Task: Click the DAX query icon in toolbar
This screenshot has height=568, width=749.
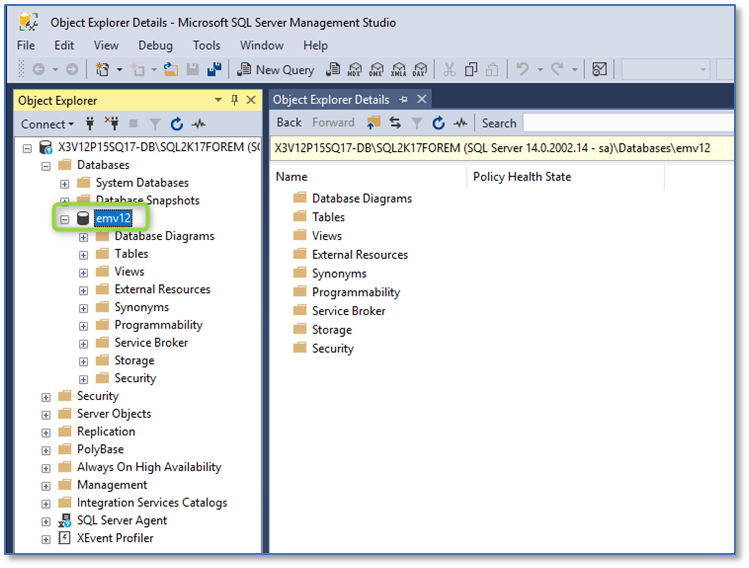Action: (x=419, y=70)
